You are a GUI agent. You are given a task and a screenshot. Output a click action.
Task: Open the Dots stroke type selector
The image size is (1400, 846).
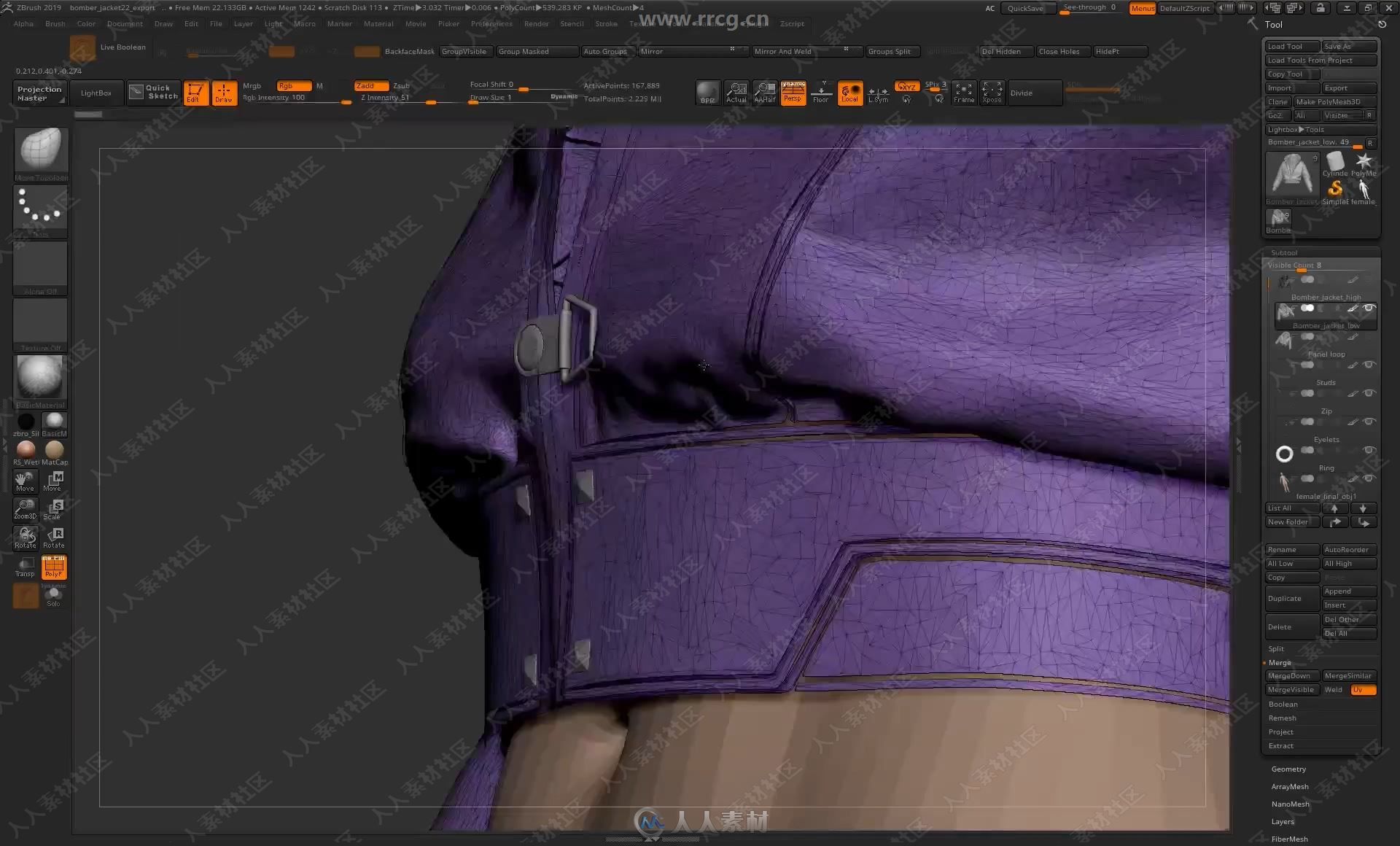click(40, 211)
